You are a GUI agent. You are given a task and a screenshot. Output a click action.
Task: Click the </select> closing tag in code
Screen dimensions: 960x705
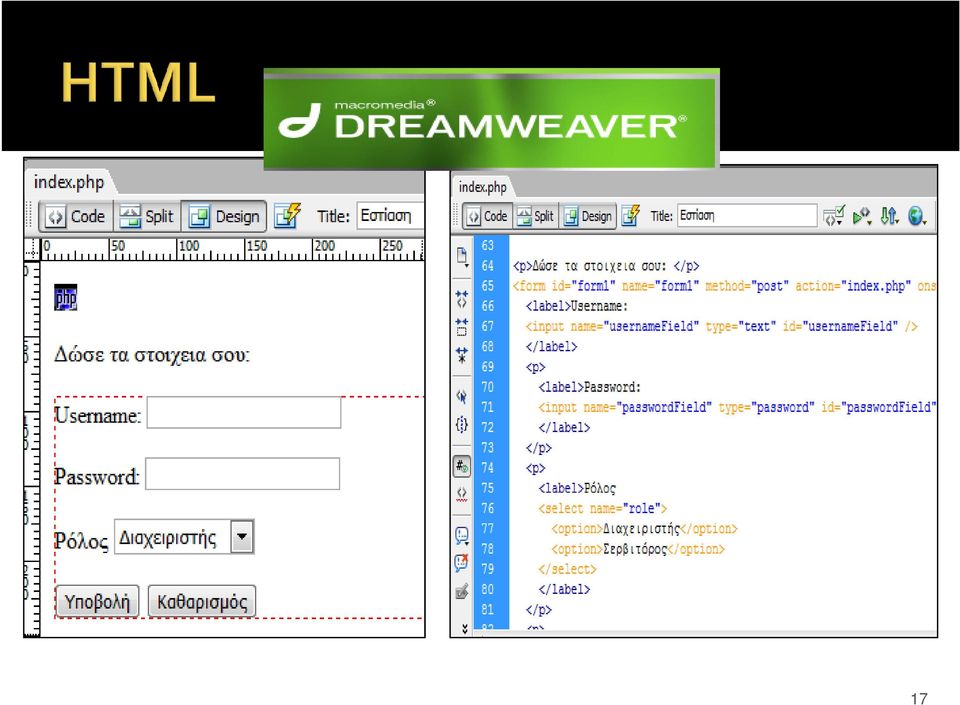tap(567, 569)
